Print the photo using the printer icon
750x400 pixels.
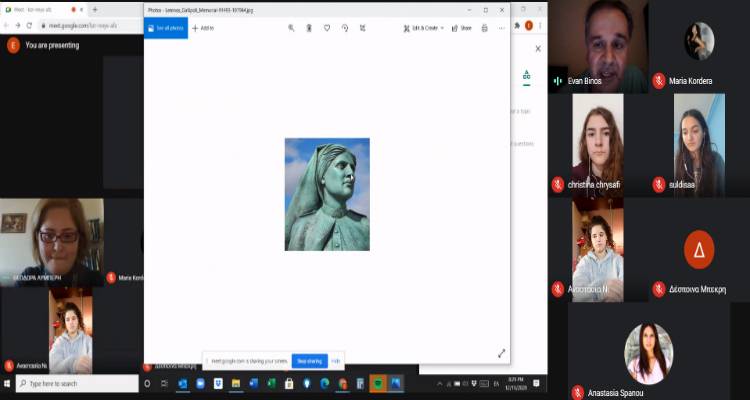click(x=485, y=28)
